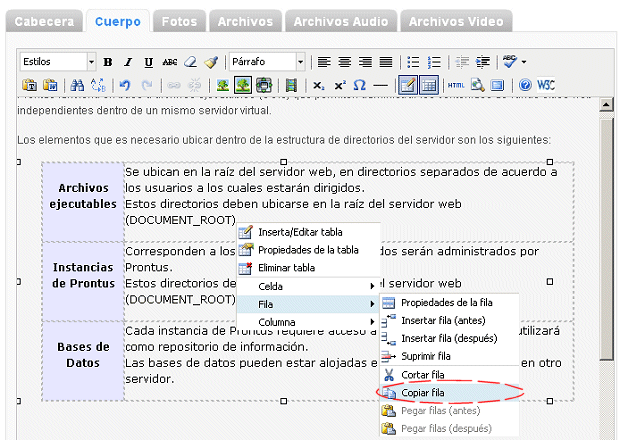Image resolution: width=620 pixels, height=440 pixels.
Task: Select Eliminar tabla menu entry
Action: coord(308,268)
